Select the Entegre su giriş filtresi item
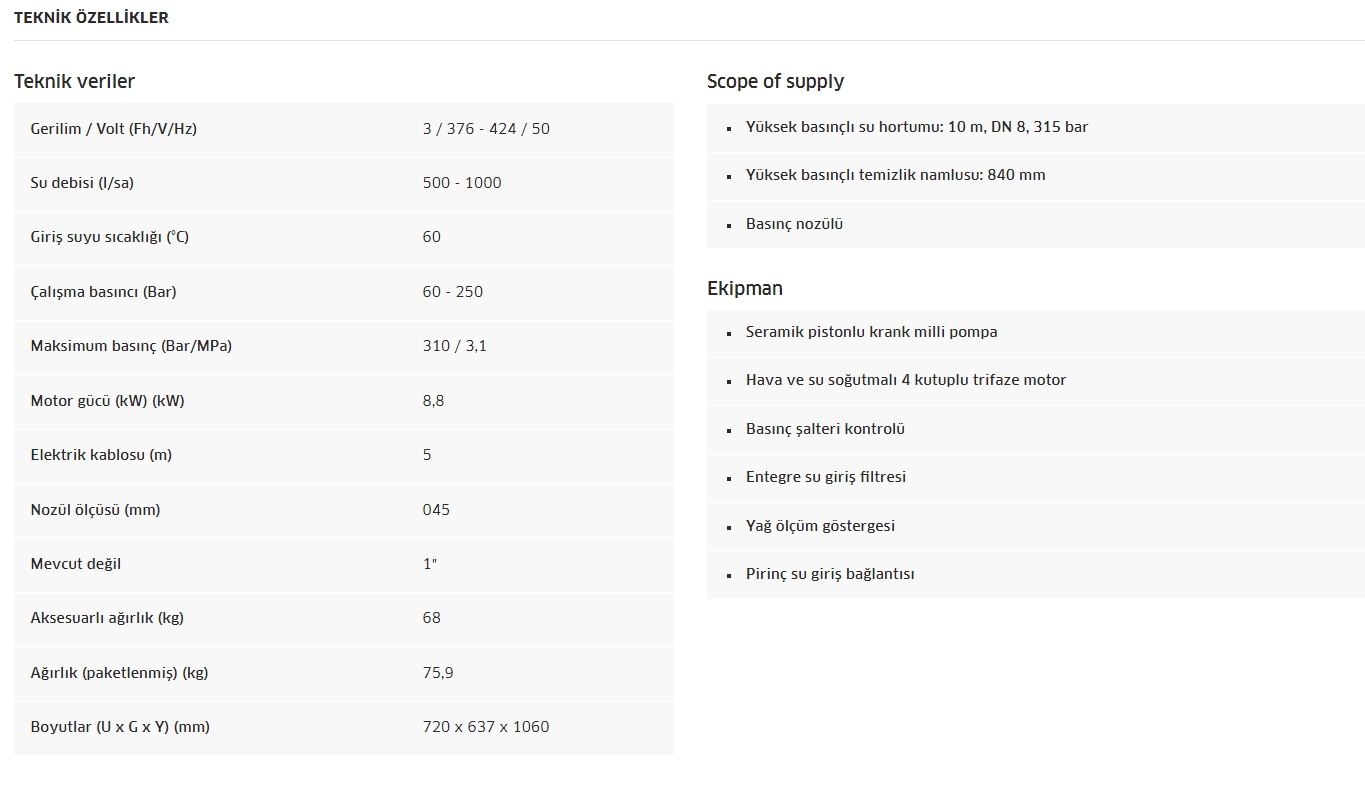Image resolution: width=1365 pixels, height=785 pixels. point(826,477)
